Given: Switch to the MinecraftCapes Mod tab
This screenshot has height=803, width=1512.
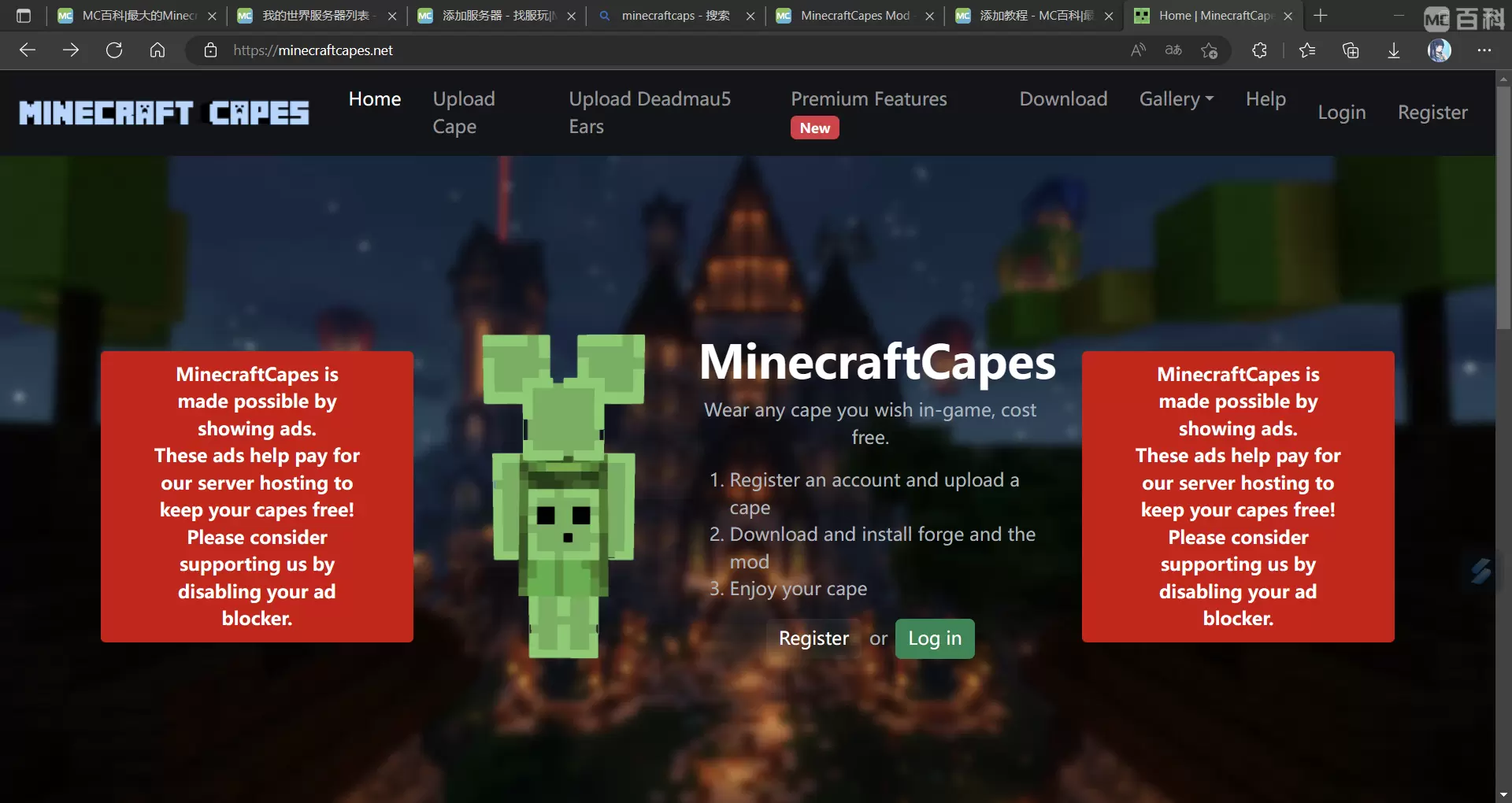Looking at the screenshot, I should pyautogui.click(x=855, y=16).
